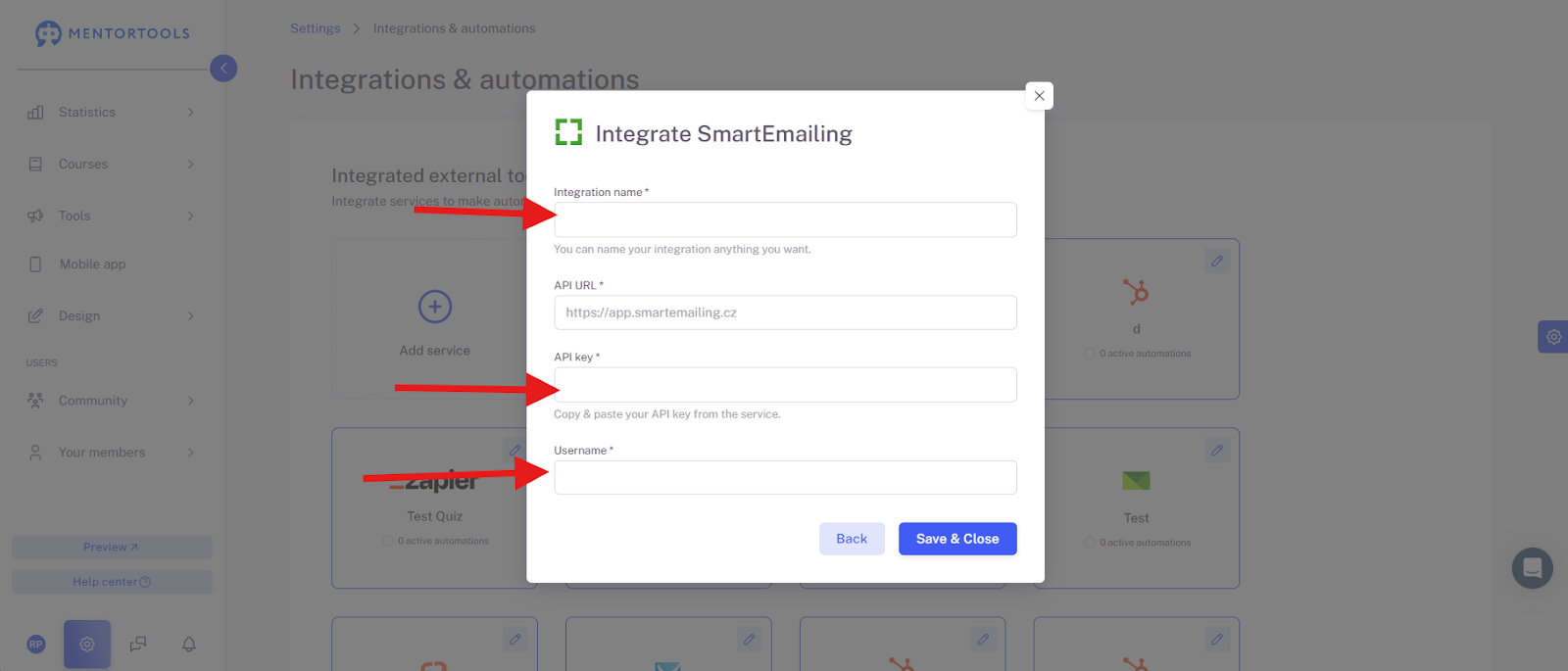Open the chat messages icon in the bottom bar
This screenshot has width=1568, height=671.
[138, 644]
